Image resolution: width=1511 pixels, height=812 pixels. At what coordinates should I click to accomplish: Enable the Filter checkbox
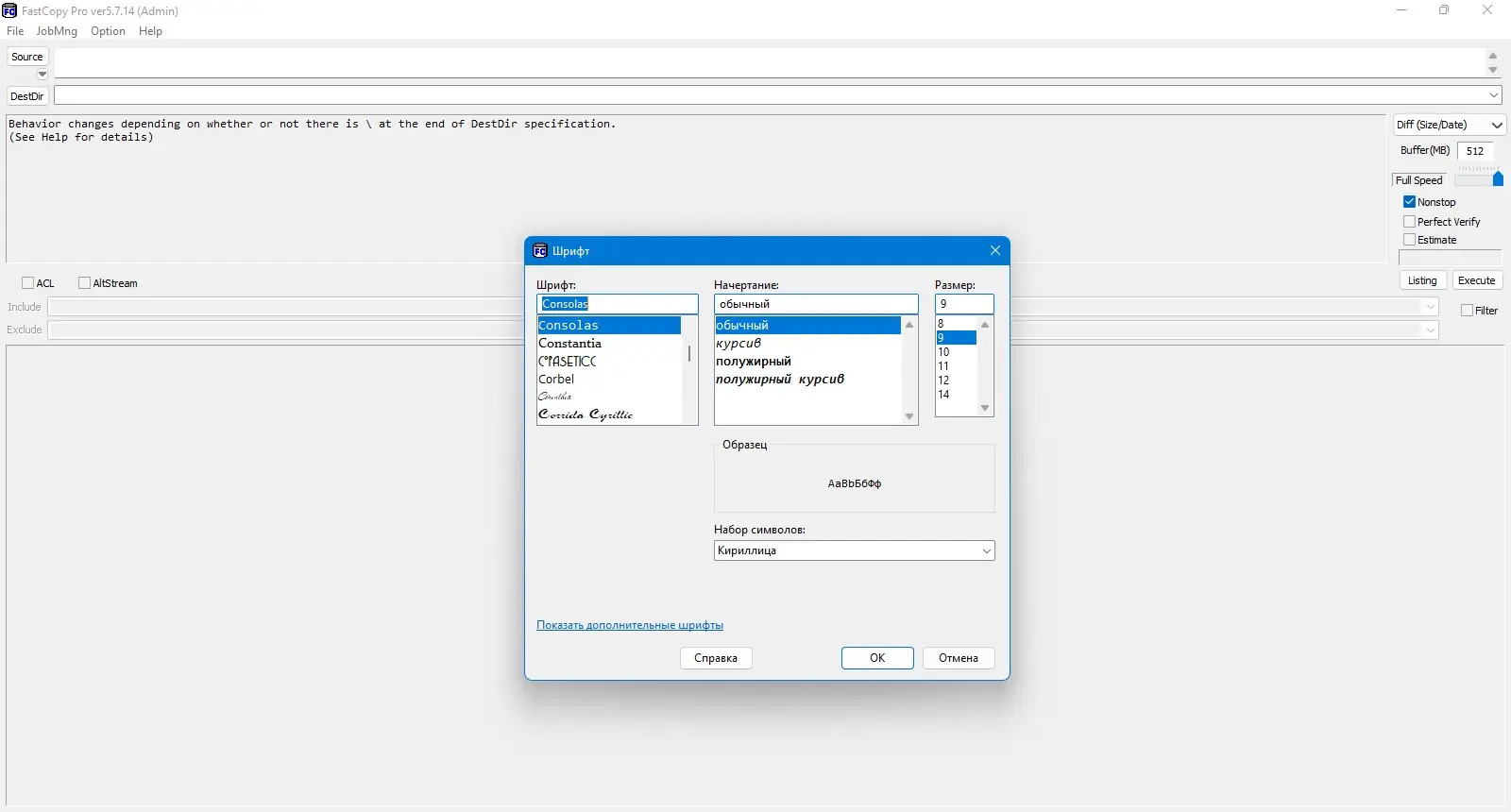(1467, 311)
